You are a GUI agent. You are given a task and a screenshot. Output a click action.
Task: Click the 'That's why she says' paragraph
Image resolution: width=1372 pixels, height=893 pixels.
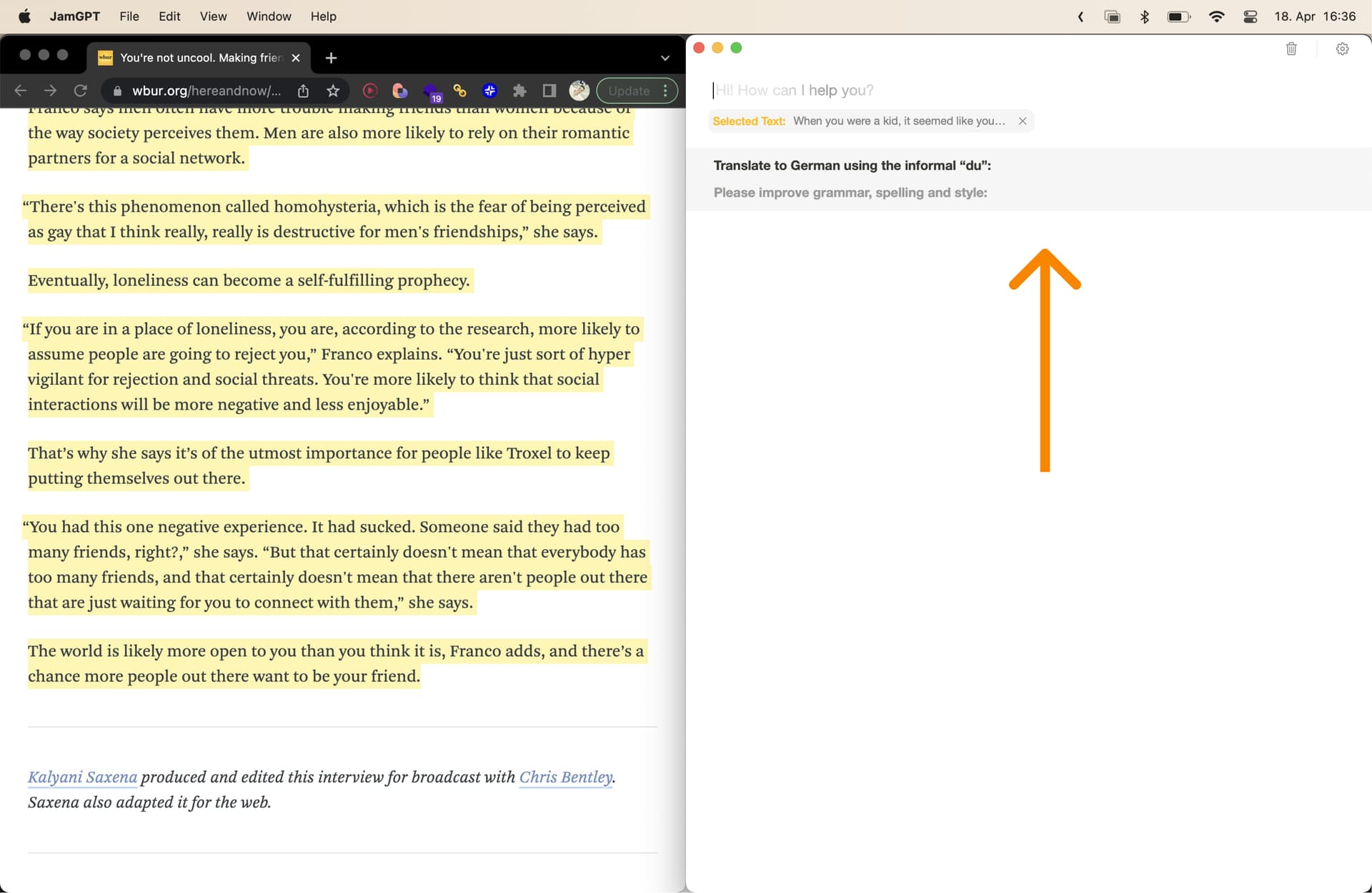pos(319,465)
